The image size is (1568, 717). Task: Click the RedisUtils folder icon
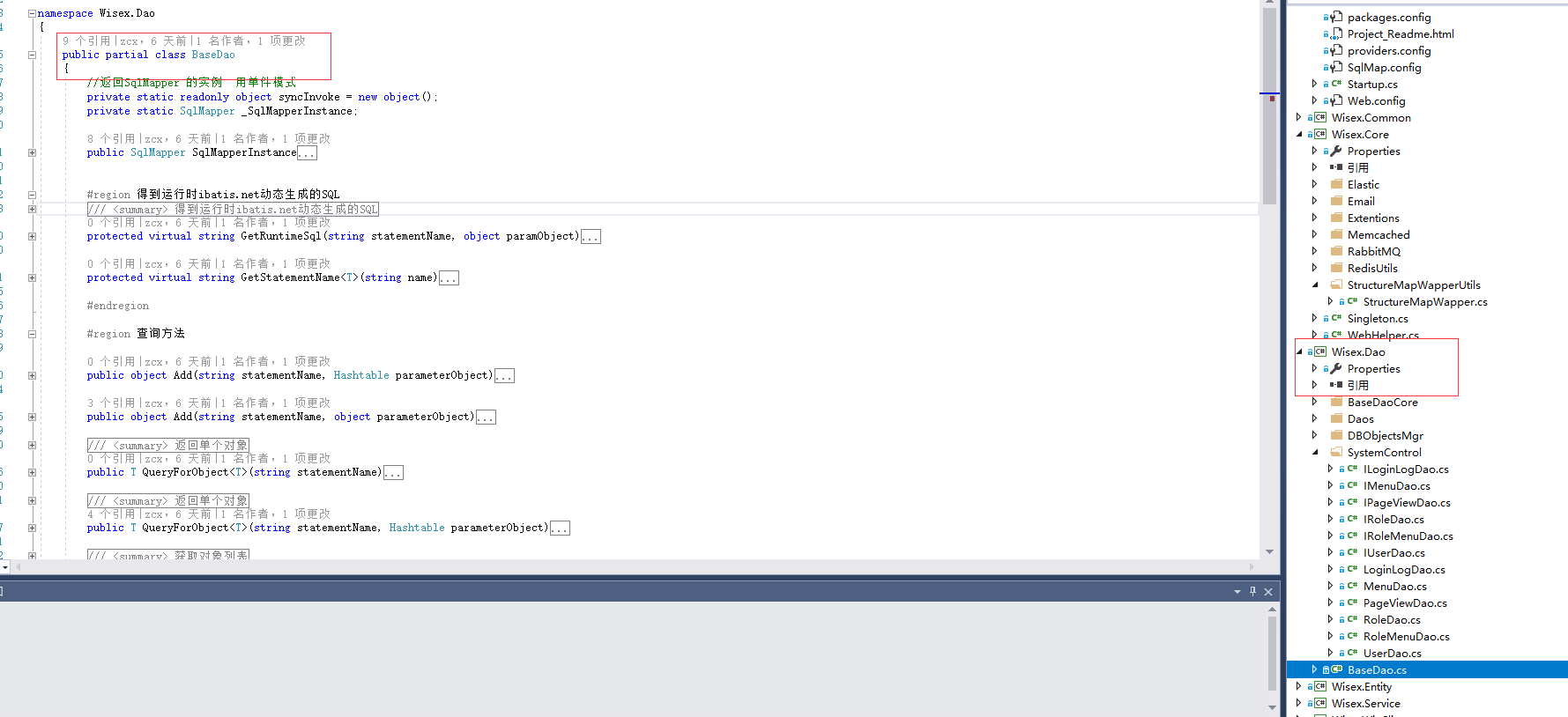pyautogui.click(x=1336, y=268)
